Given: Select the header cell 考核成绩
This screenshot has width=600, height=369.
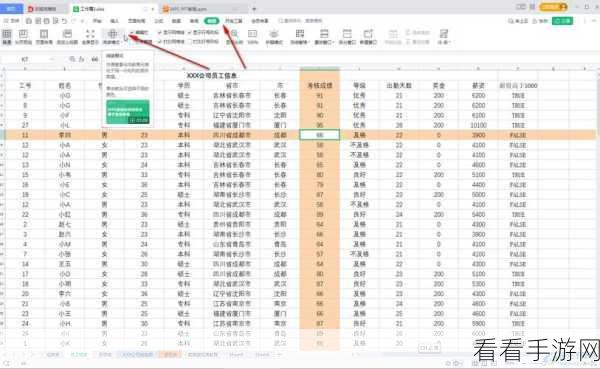Looking at the screenshot, I should click(x=320, y=86).
